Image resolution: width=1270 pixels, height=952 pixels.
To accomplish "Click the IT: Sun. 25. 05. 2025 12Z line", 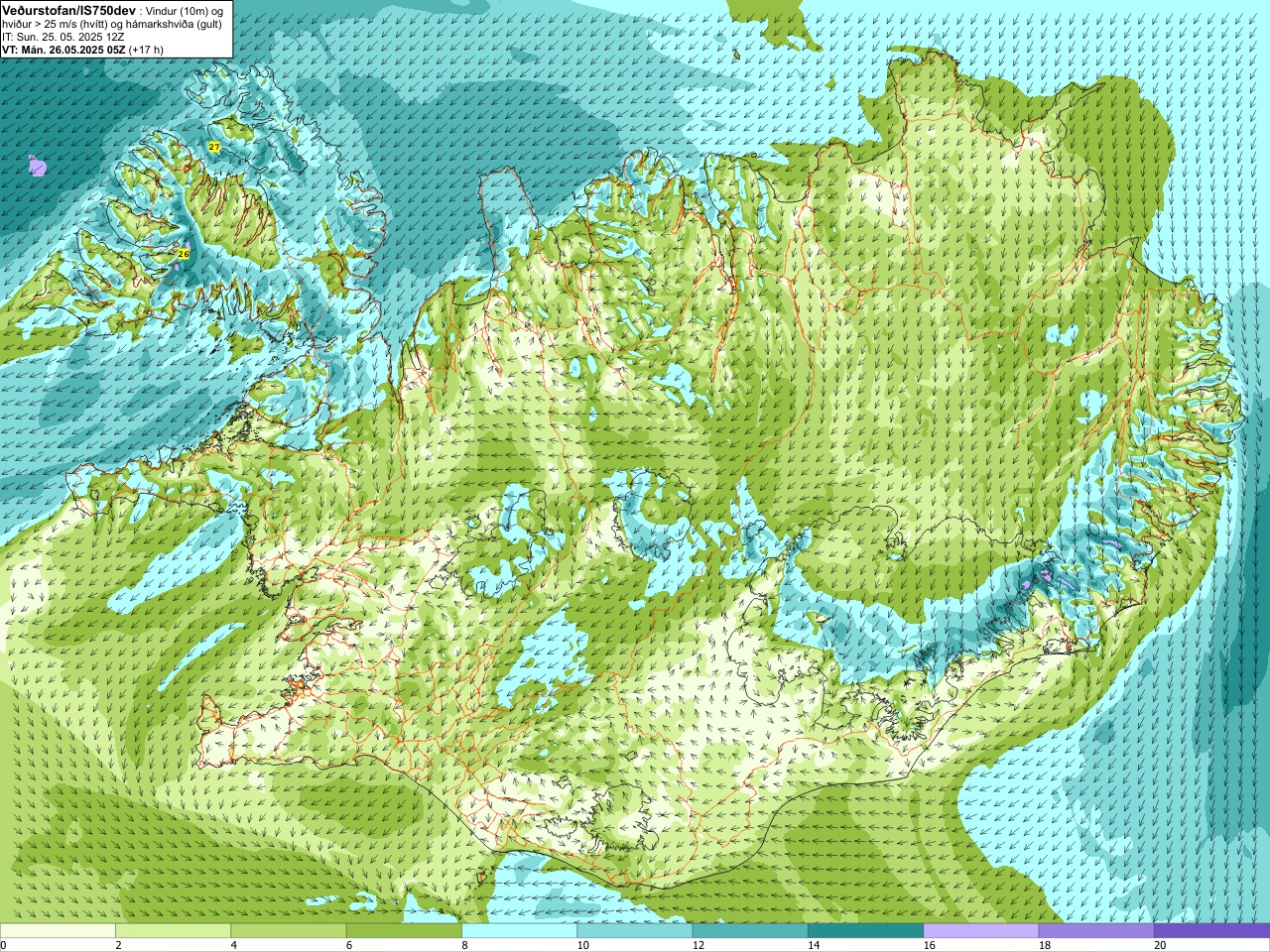I will click(x=63, y=36).
